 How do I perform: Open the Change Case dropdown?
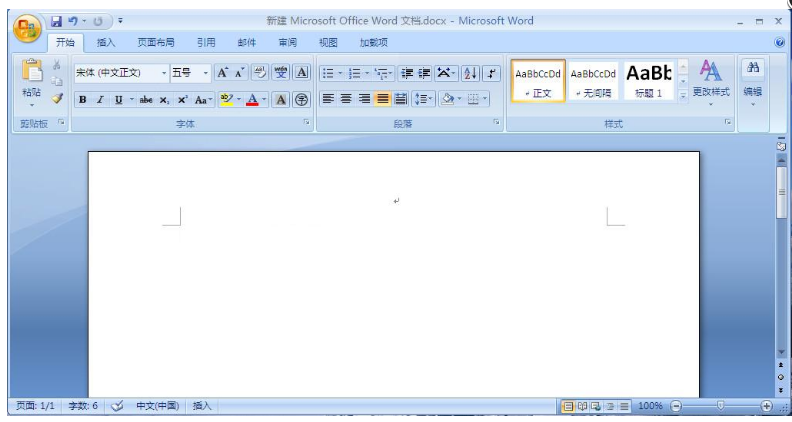204,100
